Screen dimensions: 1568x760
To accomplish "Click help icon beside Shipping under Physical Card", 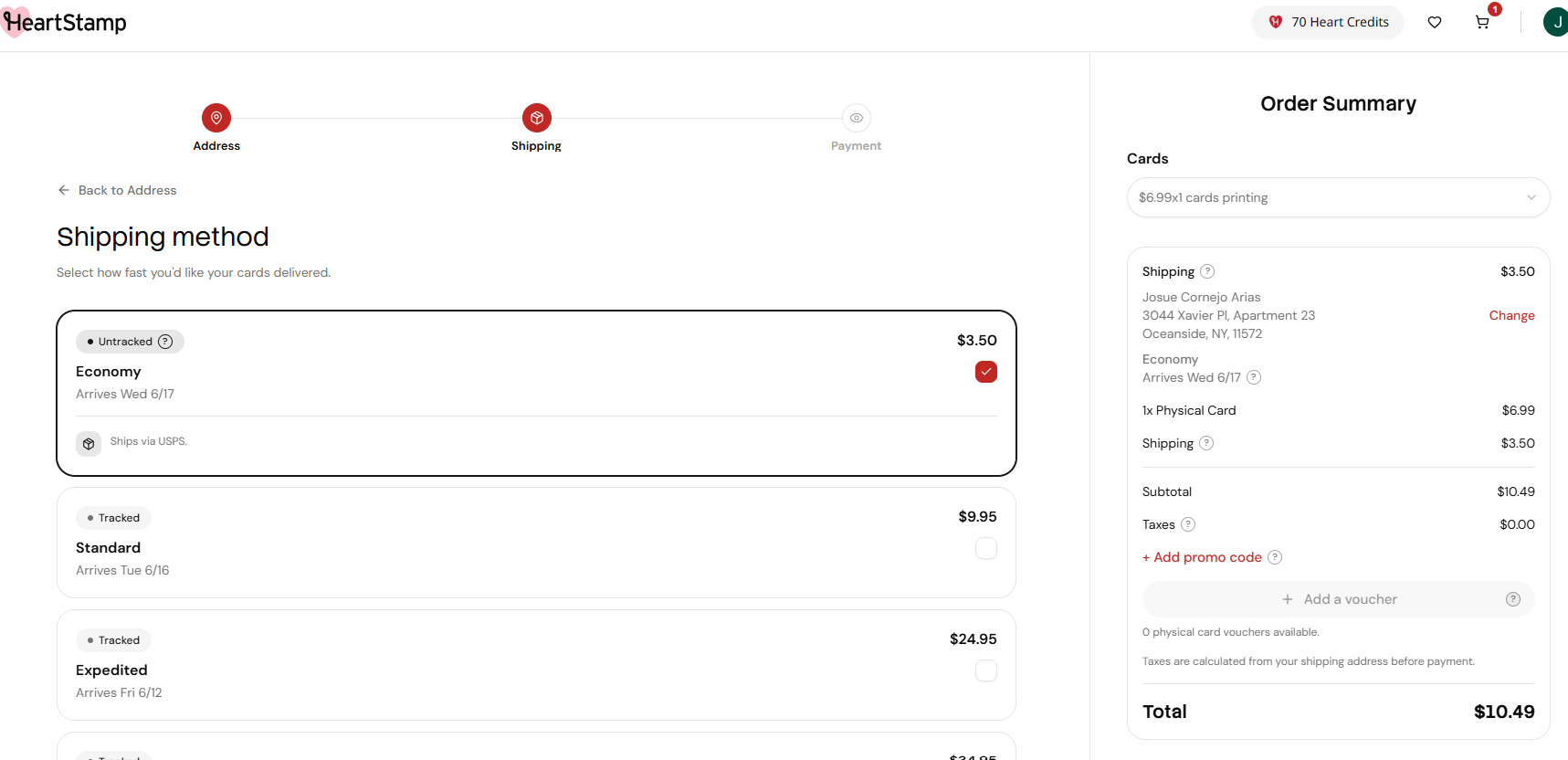I will pyautogui.click(x=1206, y=443).
